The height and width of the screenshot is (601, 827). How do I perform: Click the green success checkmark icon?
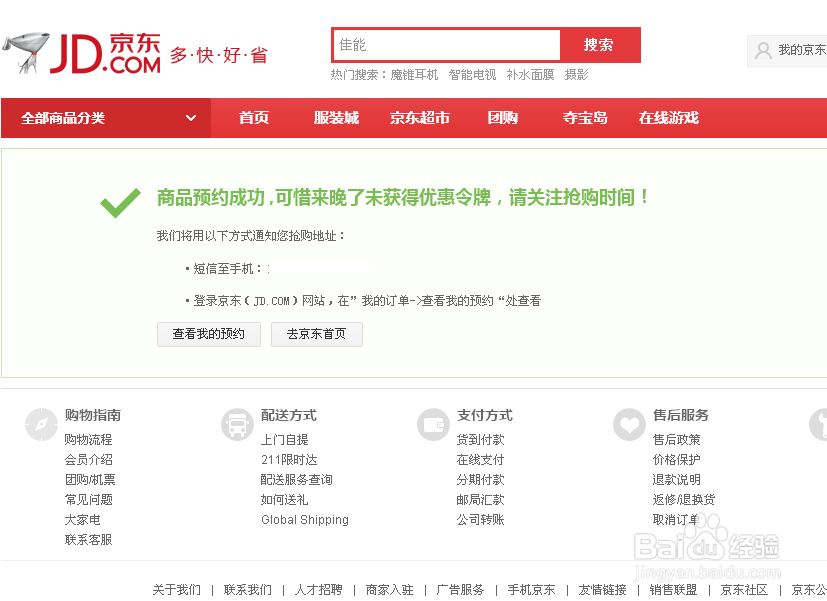[118, 200]
